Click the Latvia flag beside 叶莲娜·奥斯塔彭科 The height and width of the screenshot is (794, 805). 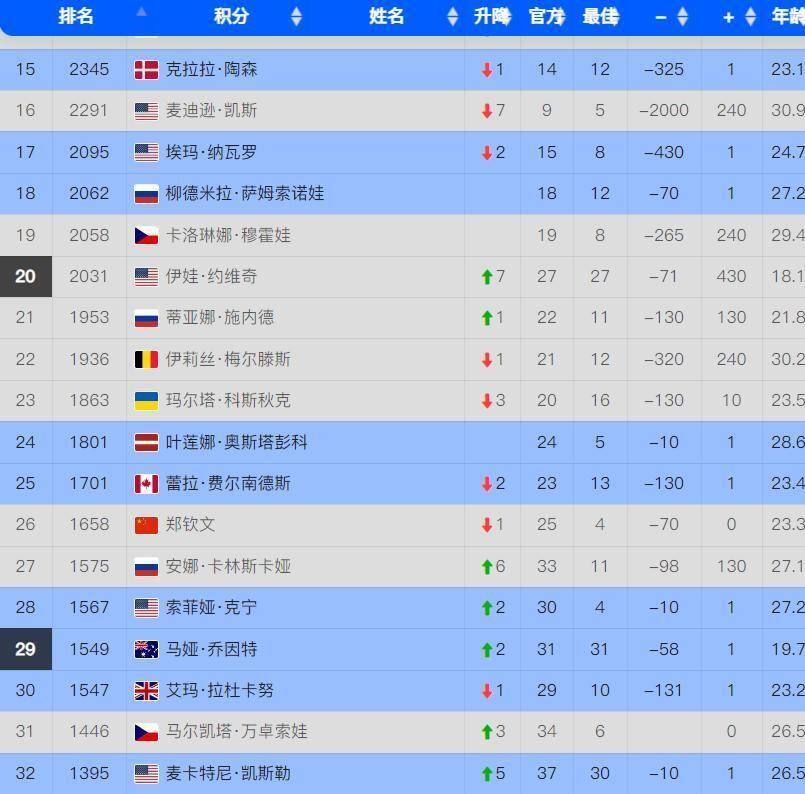click(x=146, y=442)
